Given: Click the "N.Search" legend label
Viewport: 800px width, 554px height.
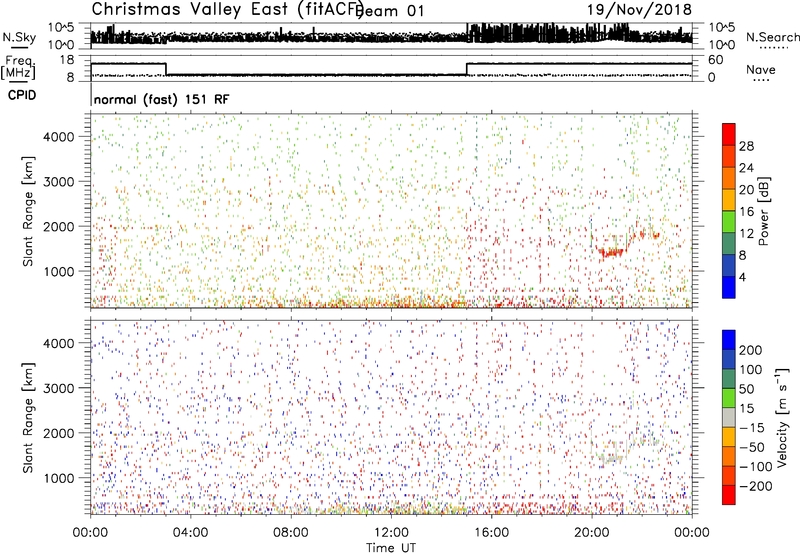Looking at the screenshot, I should click(x=772, y=37).
